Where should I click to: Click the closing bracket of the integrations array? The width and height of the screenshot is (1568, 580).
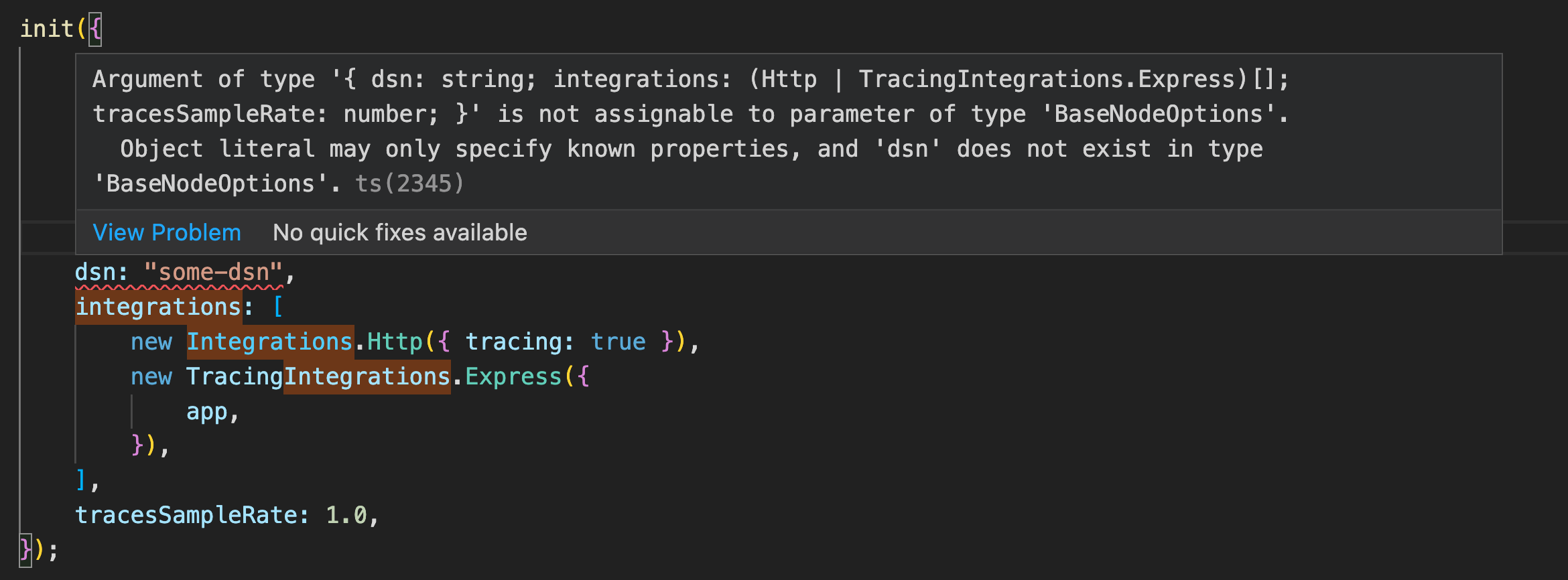point(80,480)
